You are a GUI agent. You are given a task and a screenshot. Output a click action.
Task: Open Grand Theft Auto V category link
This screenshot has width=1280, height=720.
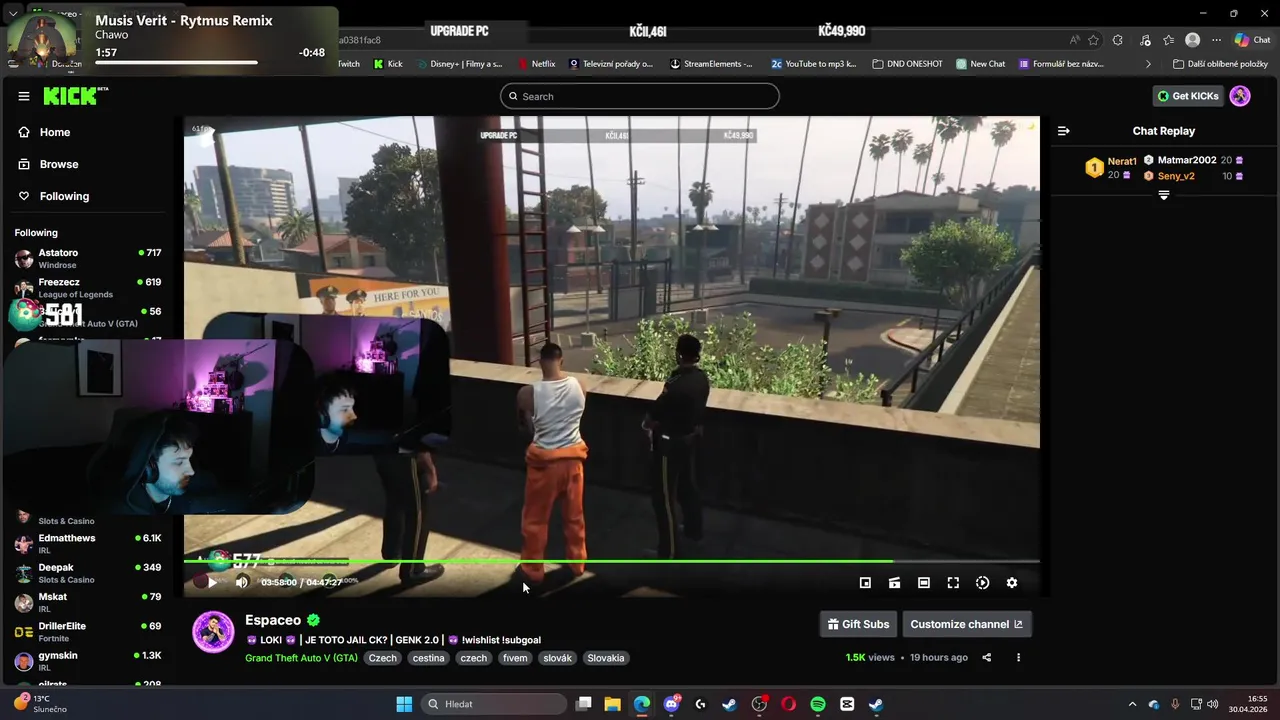click(x=301, y=658)
